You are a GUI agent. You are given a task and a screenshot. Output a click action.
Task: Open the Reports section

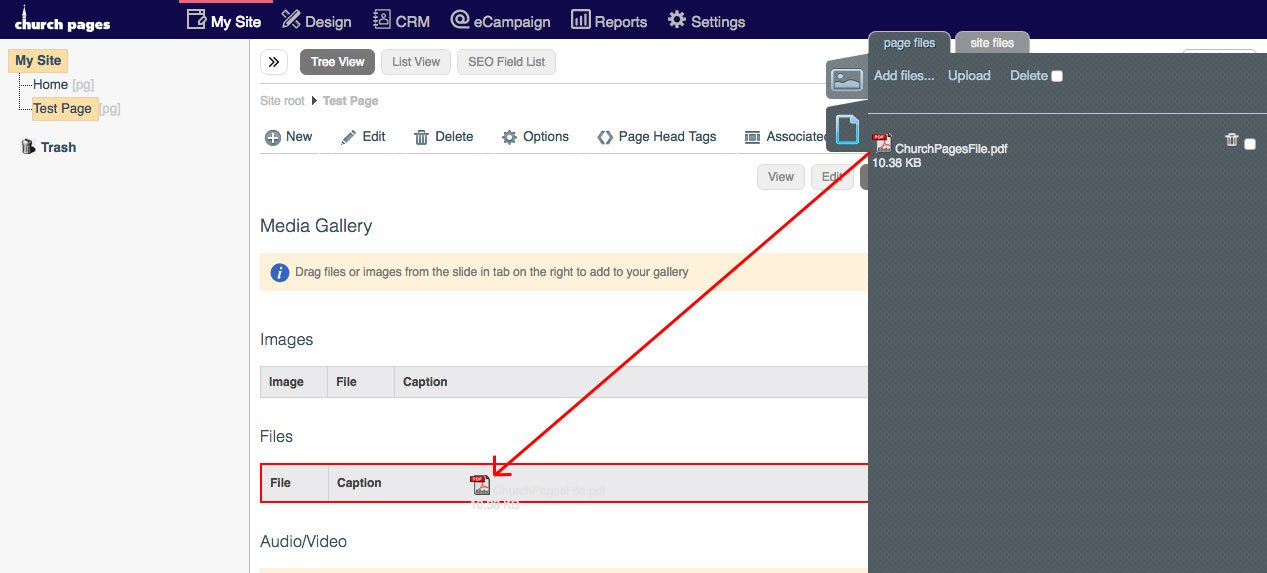[x=609, y=21]
